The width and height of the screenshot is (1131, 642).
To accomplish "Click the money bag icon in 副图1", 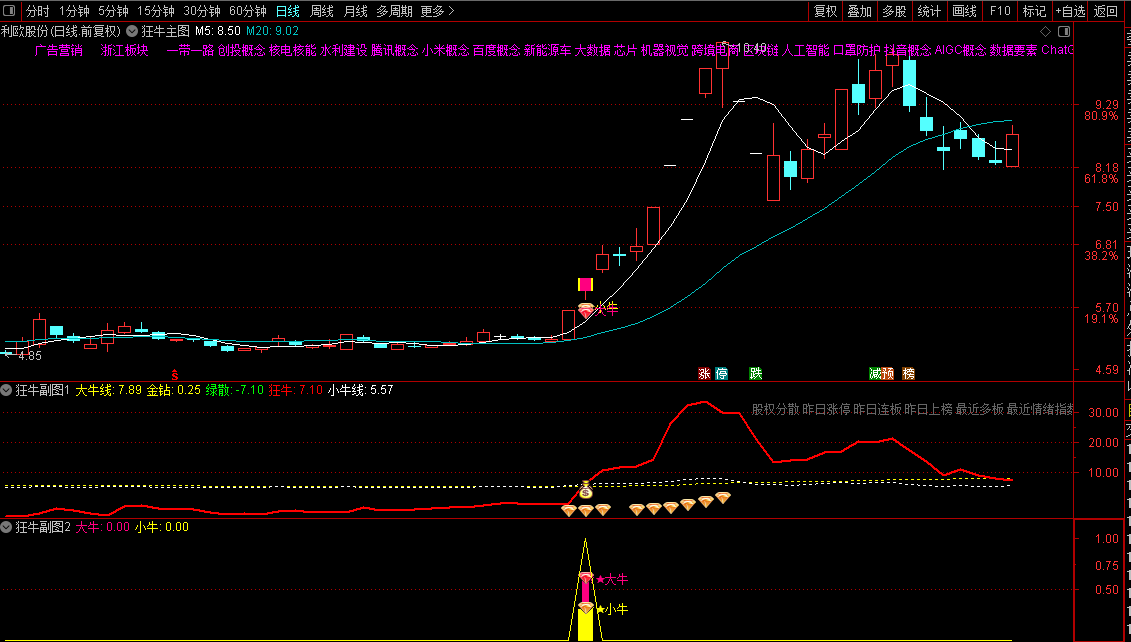I will 586,491.
